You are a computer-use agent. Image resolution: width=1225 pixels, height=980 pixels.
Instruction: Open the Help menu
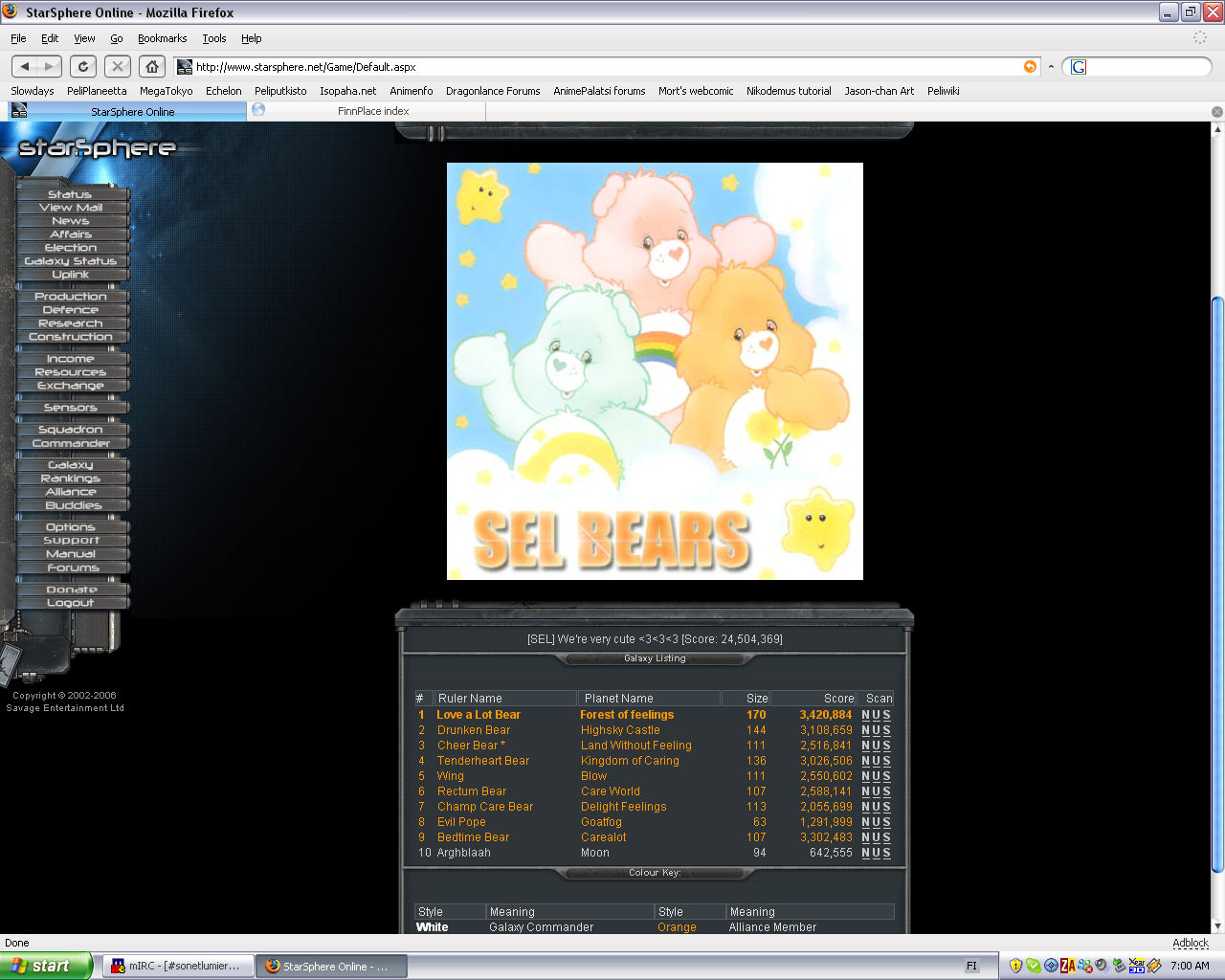click(x=251, y=38)
